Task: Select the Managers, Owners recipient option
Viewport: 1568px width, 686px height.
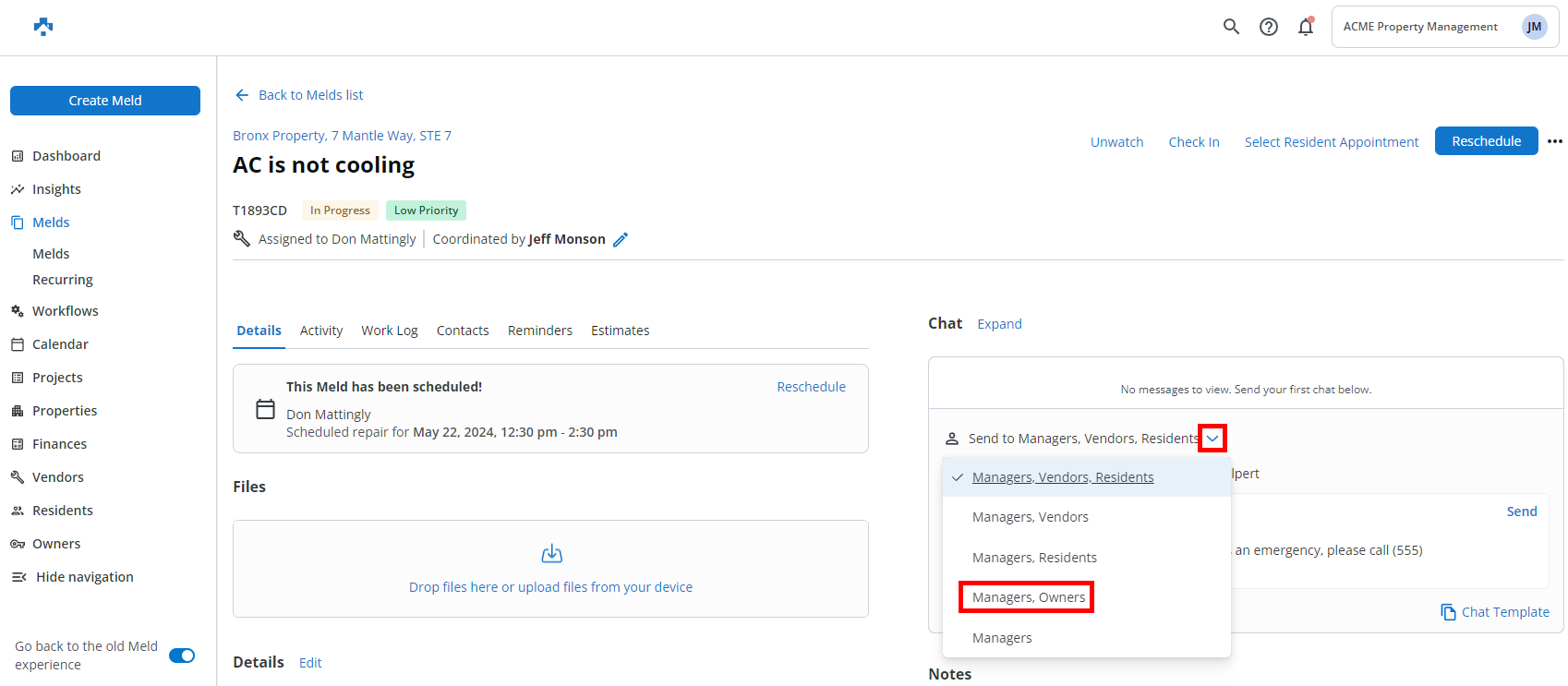Action: coord(1028,597)
